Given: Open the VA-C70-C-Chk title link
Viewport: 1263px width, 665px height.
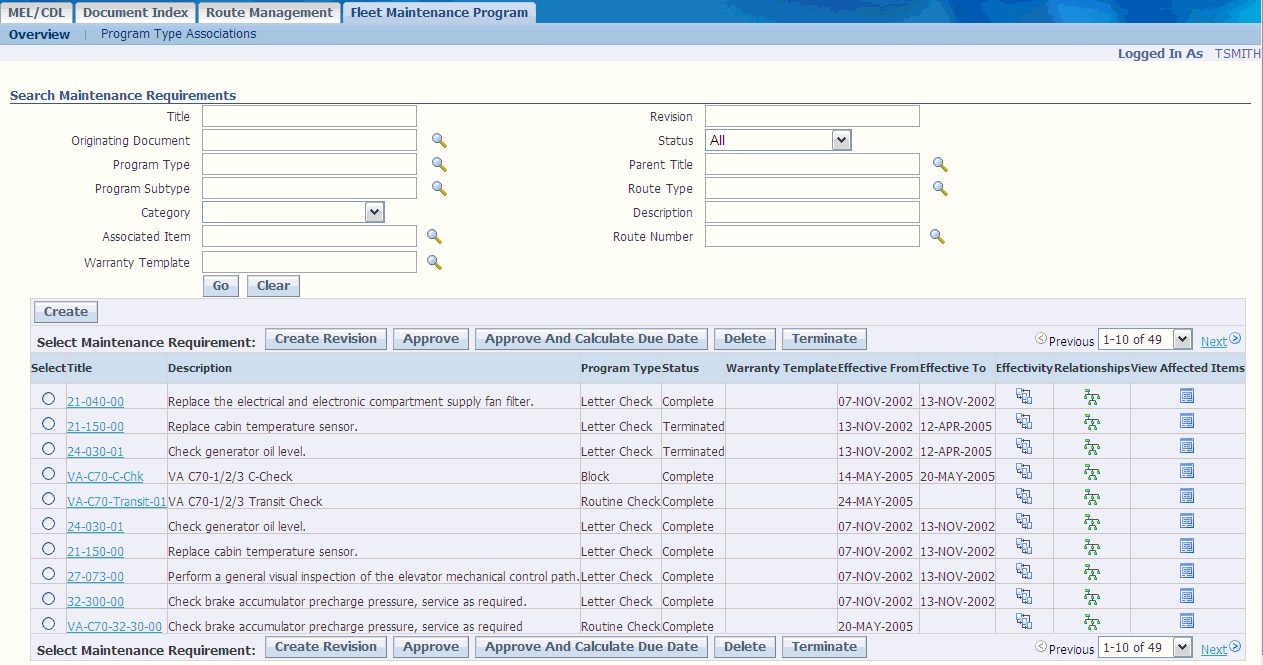Looking at the screenshot, I should tap(105, 477).
